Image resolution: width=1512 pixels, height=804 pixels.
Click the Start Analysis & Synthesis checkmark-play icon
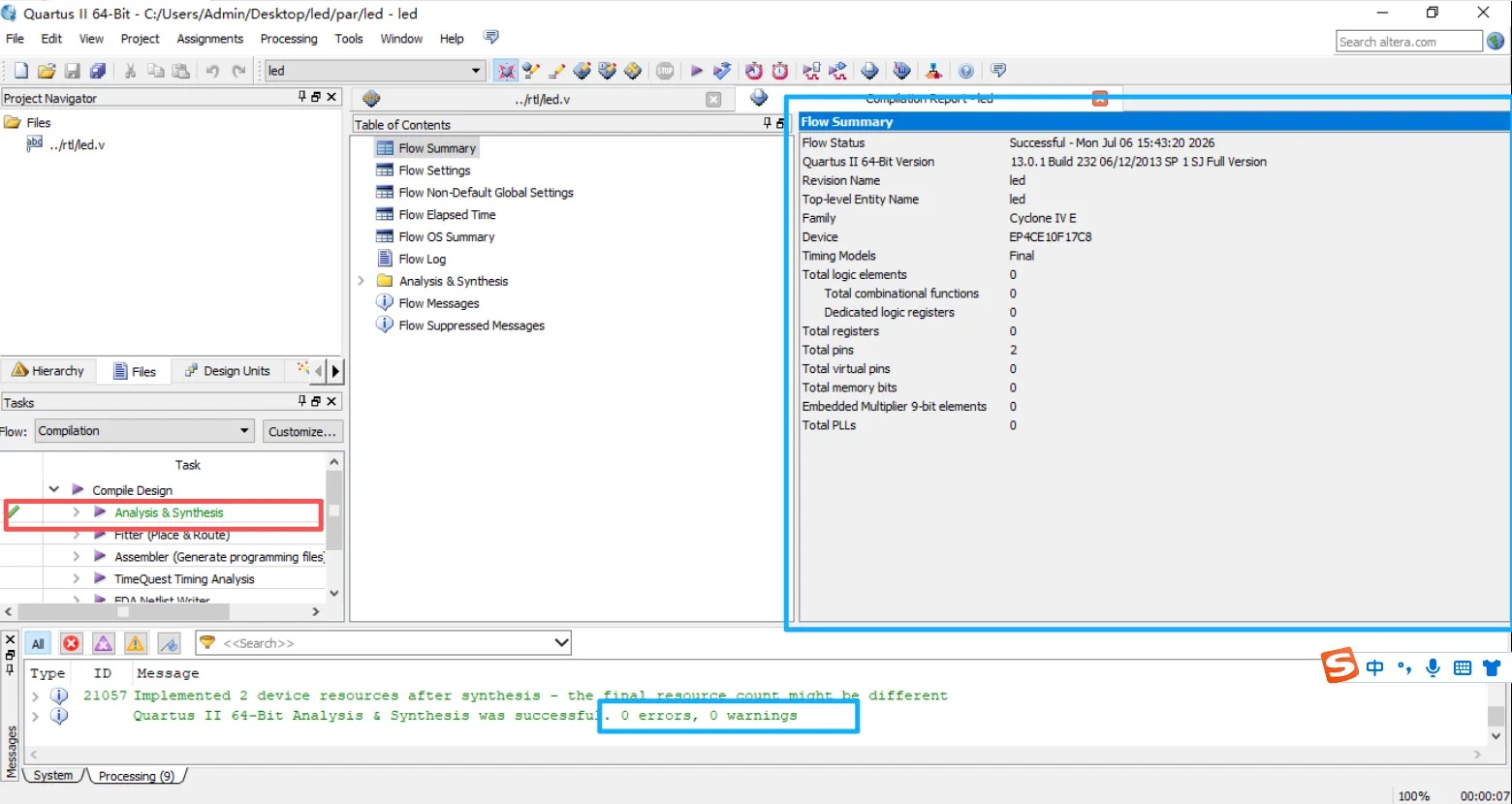(722, 71)
